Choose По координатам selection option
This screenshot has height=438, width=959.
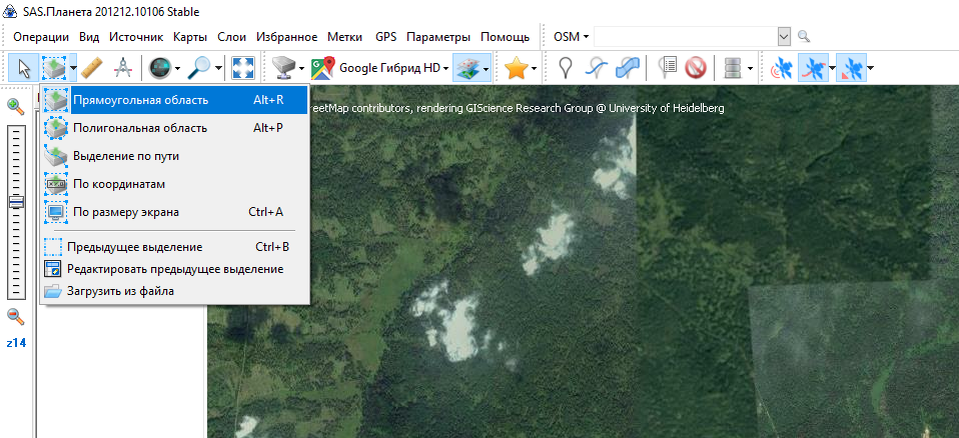click(x=175, y=184)
